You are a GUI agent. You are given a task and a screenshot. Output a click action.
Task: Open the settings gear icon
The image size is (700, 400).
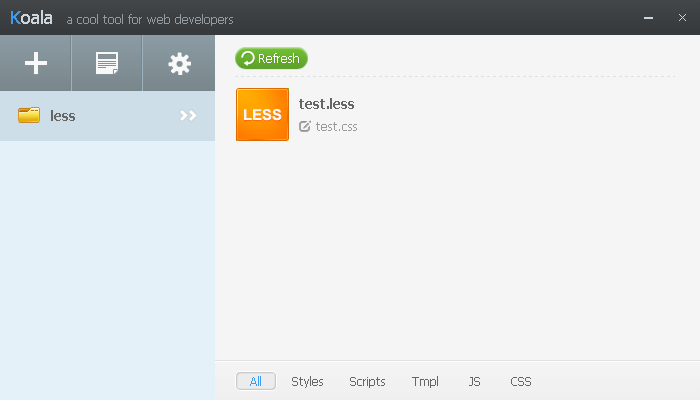point(179,64)
